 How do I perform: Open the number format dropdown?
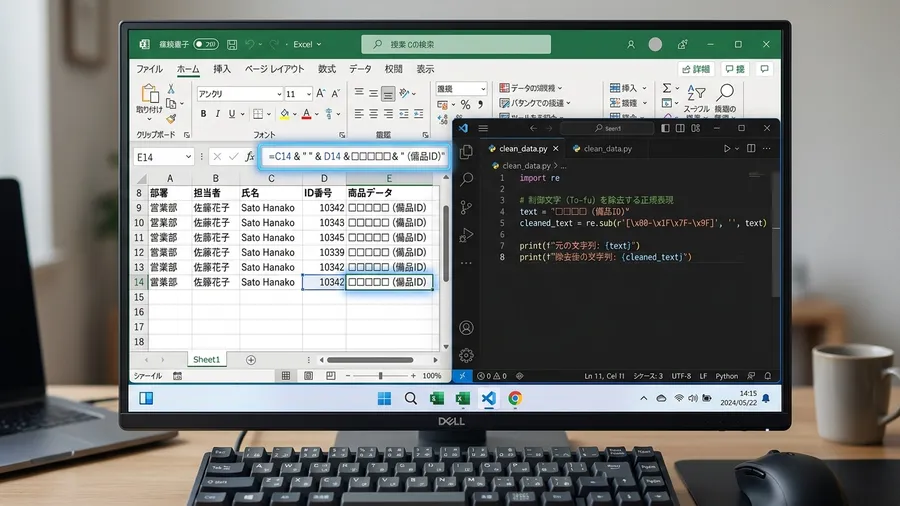(x=483, y=88)
